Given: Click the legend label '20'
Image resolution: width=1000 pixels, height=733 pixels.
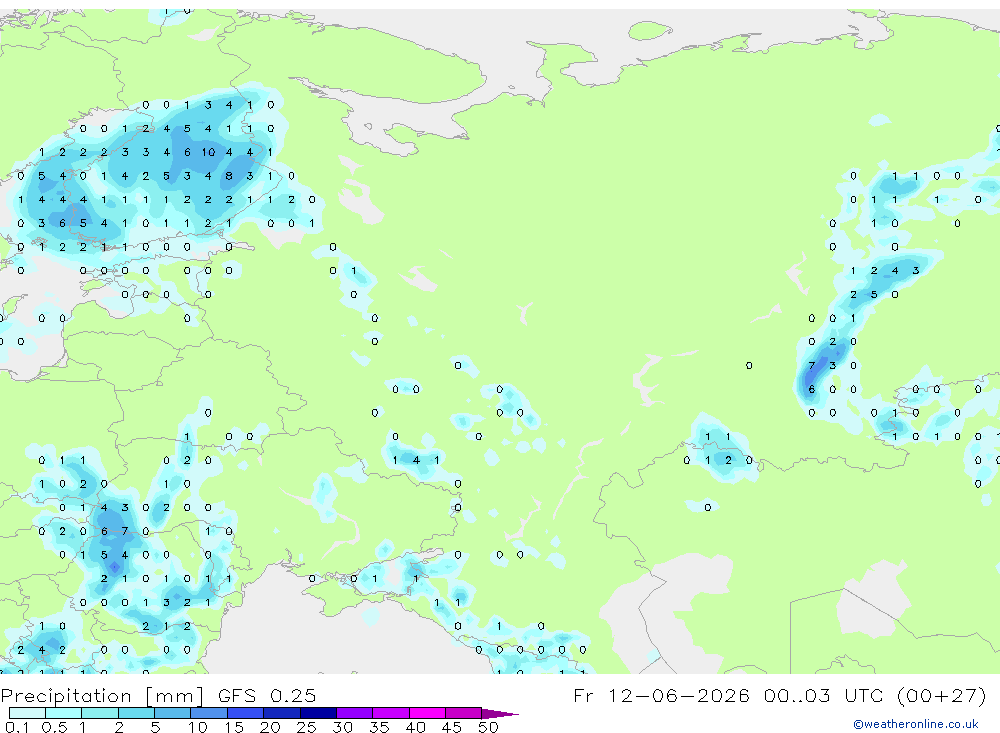Looking at the screenshot, I should point(270,727).
